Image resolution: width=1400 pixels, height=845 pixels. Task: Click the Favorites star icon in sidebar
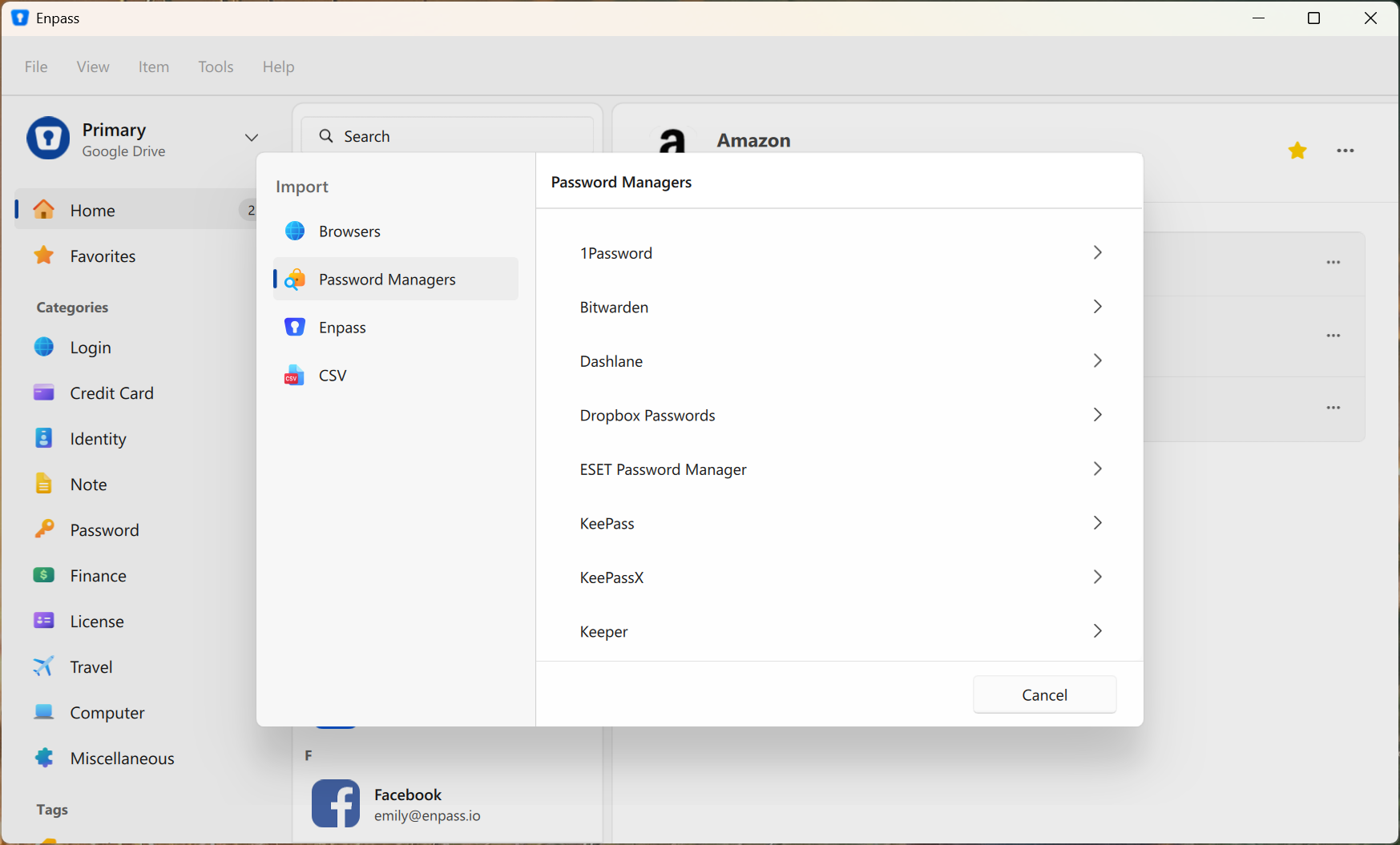point(44,256)
